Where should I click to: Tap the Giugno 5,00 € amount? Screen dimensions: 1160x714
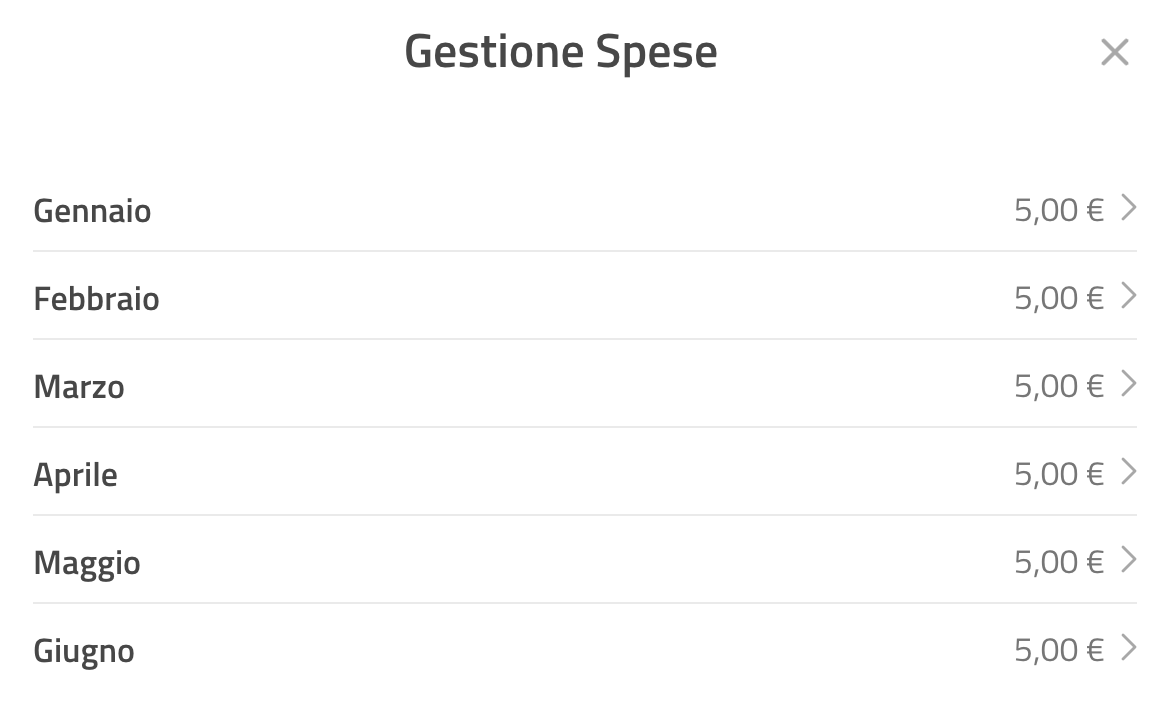pyautogui.click(x=1059, y=651)
